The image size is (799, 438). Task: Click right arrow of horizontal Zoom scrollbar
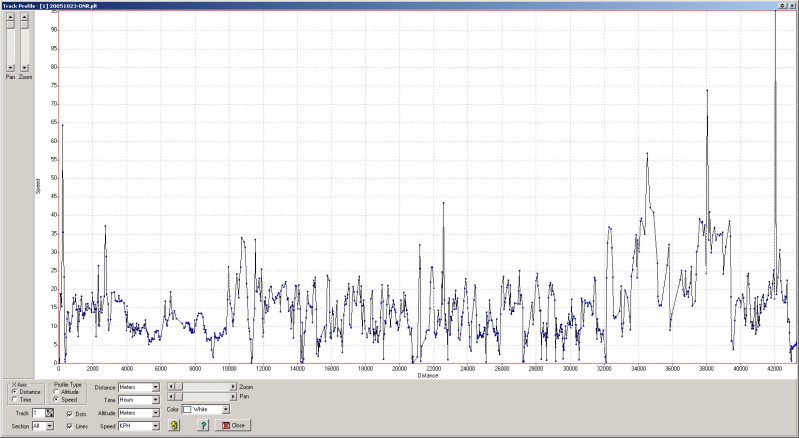[233, 386]
